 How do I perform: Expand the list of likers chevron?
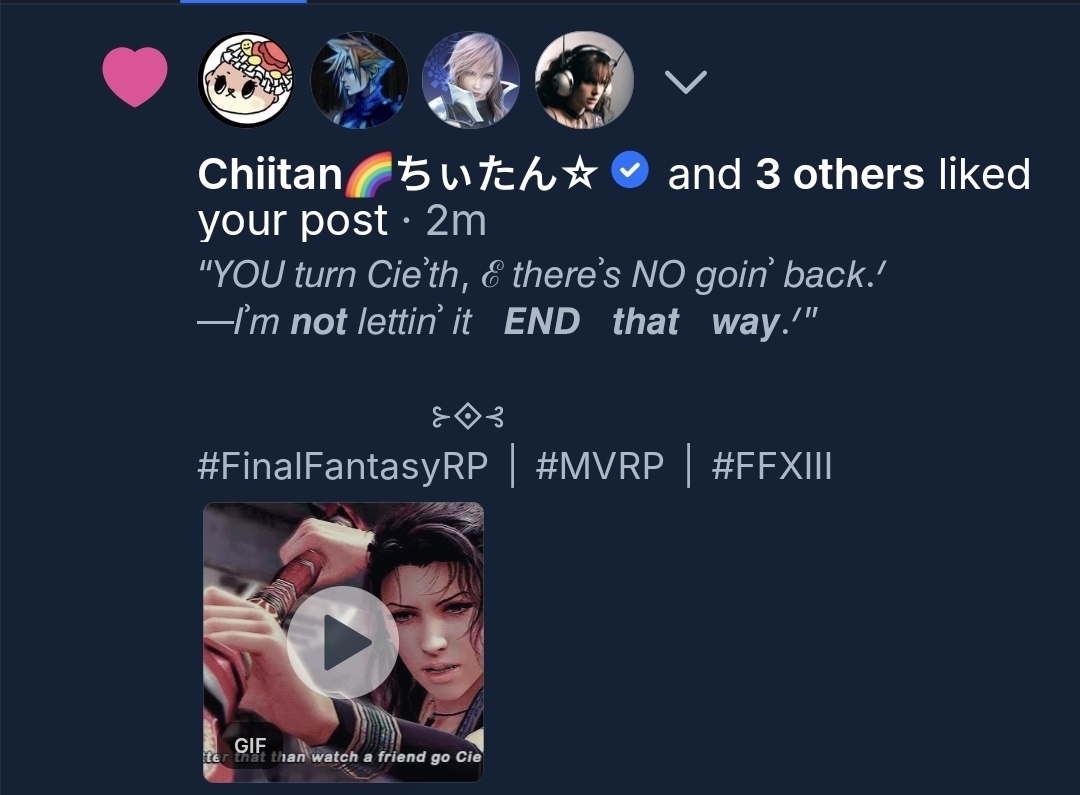[x=686, y=81]
